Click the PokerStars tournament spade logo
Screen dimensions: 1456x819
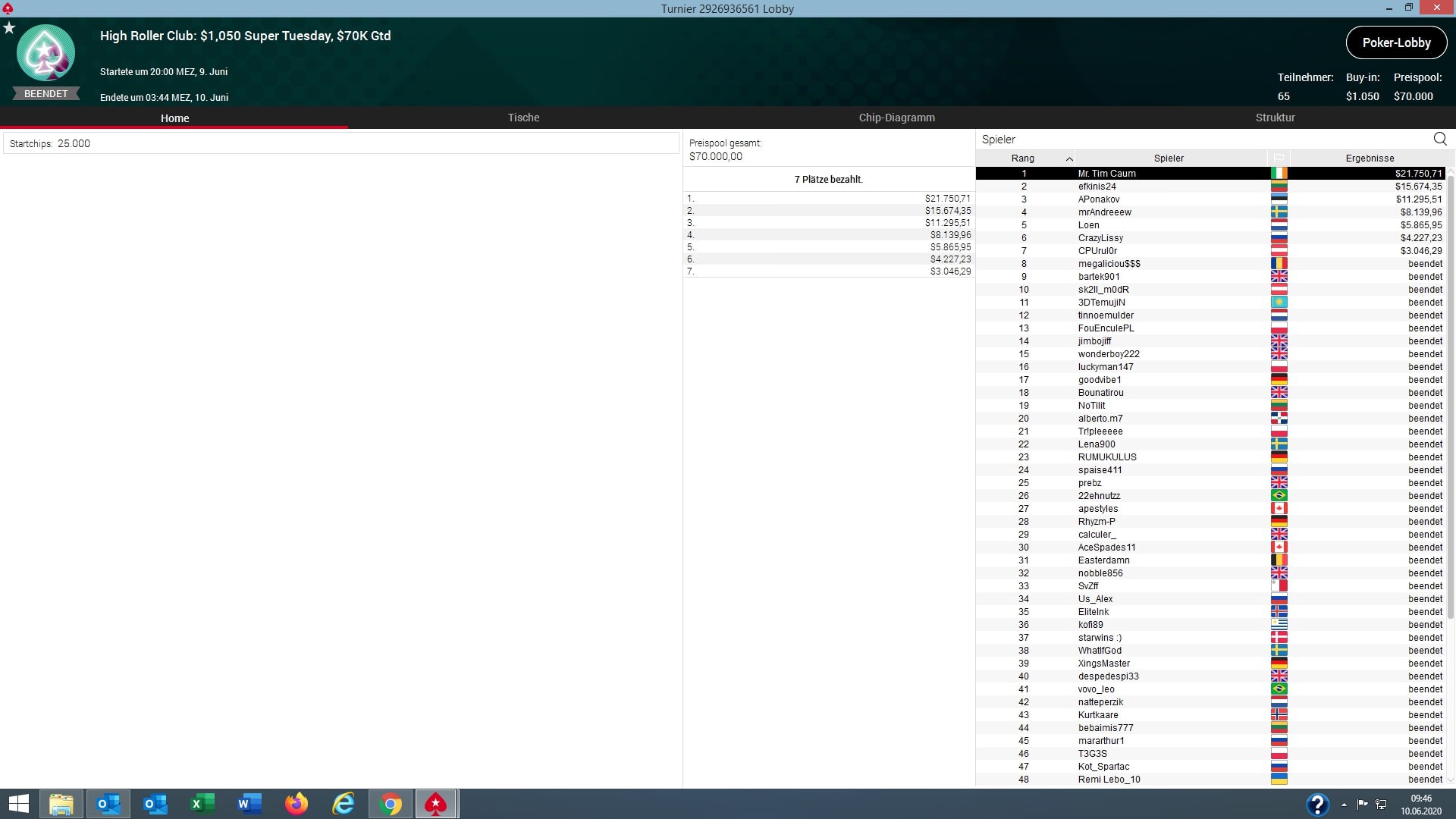click(x=45, y=53)
